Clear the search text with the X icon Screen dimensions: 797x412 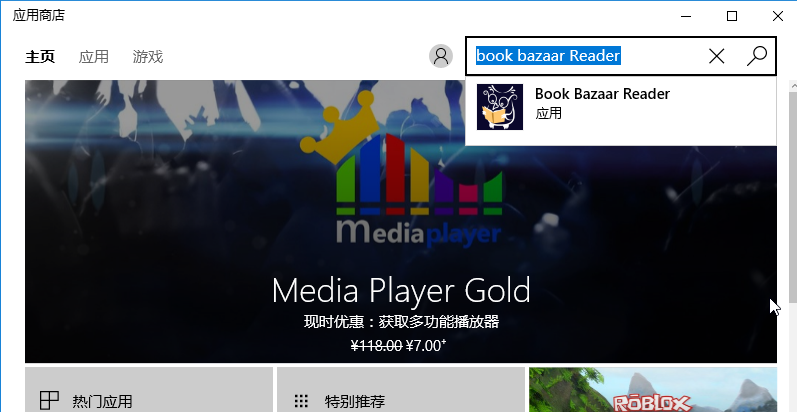[716, 56]
